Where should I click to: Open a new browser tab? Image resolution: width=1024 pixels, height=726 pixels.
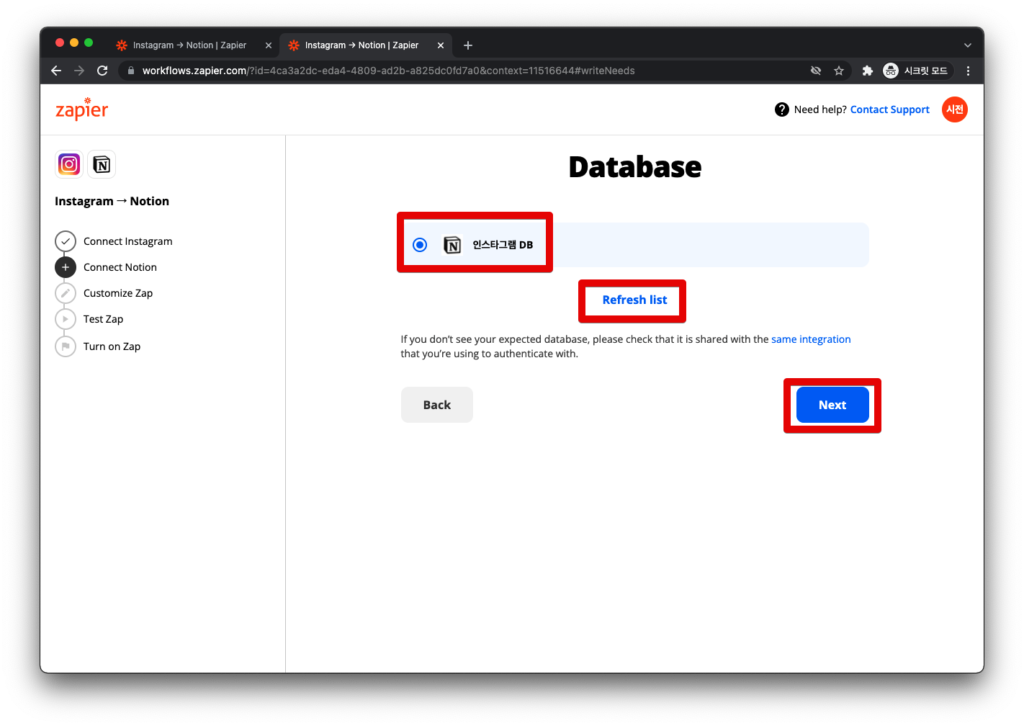[x=468, y=45]
